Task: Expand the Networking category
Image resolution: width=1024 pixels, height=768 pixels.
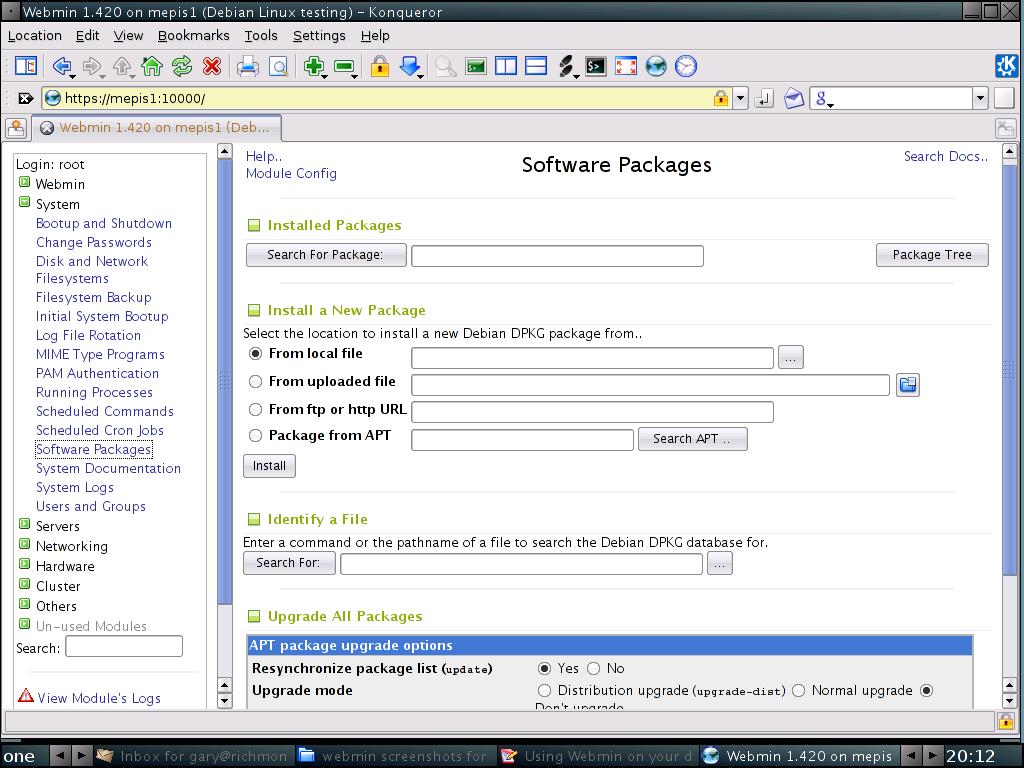Action: pyautogui.click(x=25, y=544)
